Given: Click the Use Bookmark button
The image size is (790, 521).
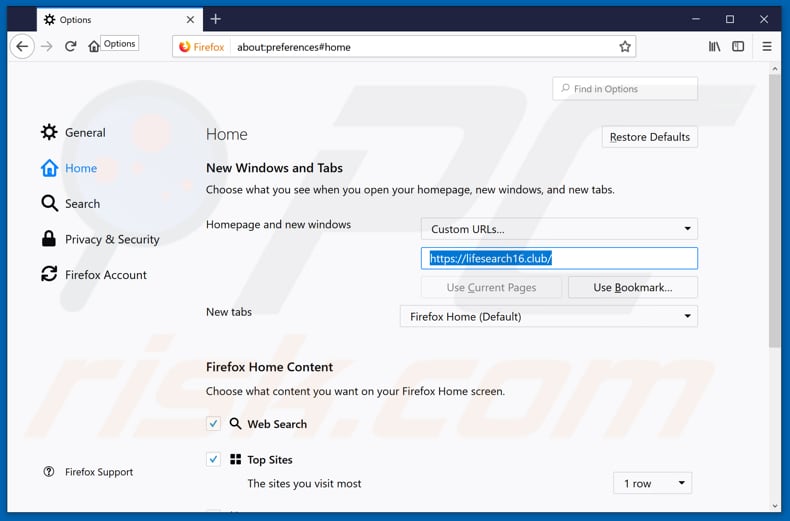Looking at the screenshot, I should (633, 287).
